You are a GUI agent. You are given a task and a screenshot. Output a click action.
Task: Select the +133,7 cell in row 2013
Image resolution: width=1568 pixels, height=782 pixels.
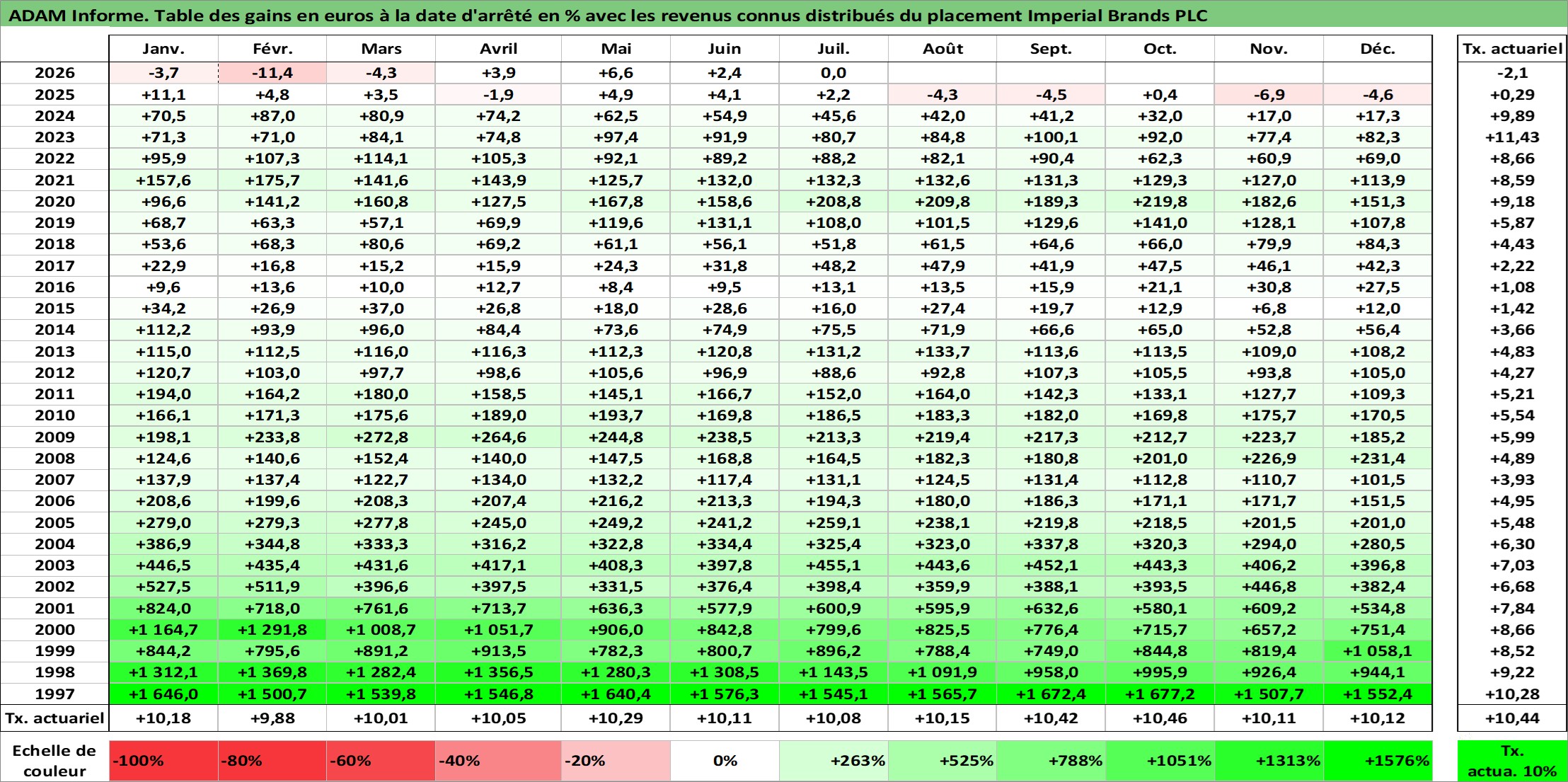(x=942, y=352)
